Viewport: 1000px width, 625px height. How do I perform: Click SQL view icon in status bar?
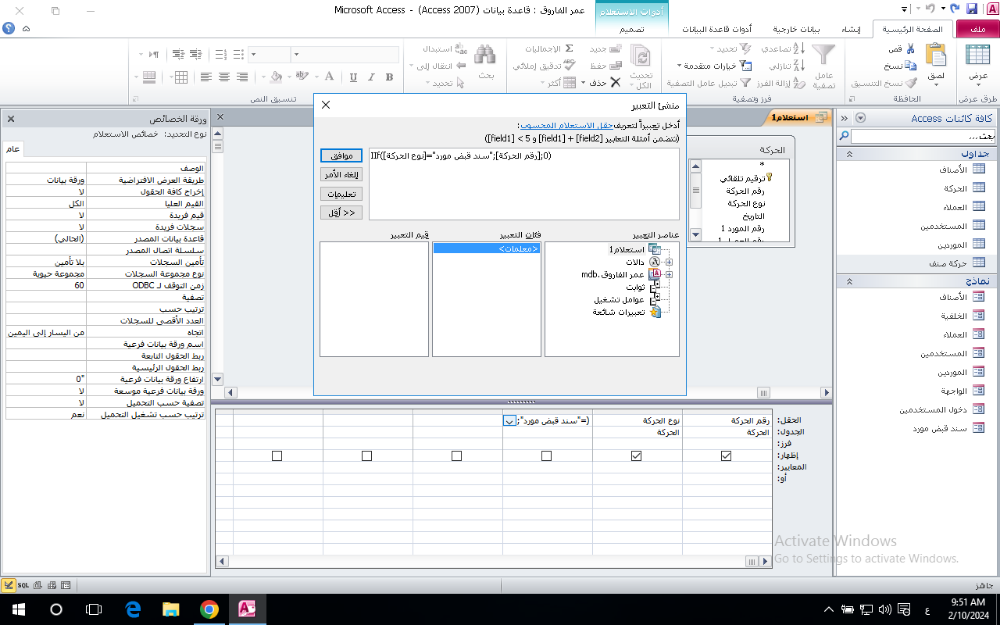point(24,585)
